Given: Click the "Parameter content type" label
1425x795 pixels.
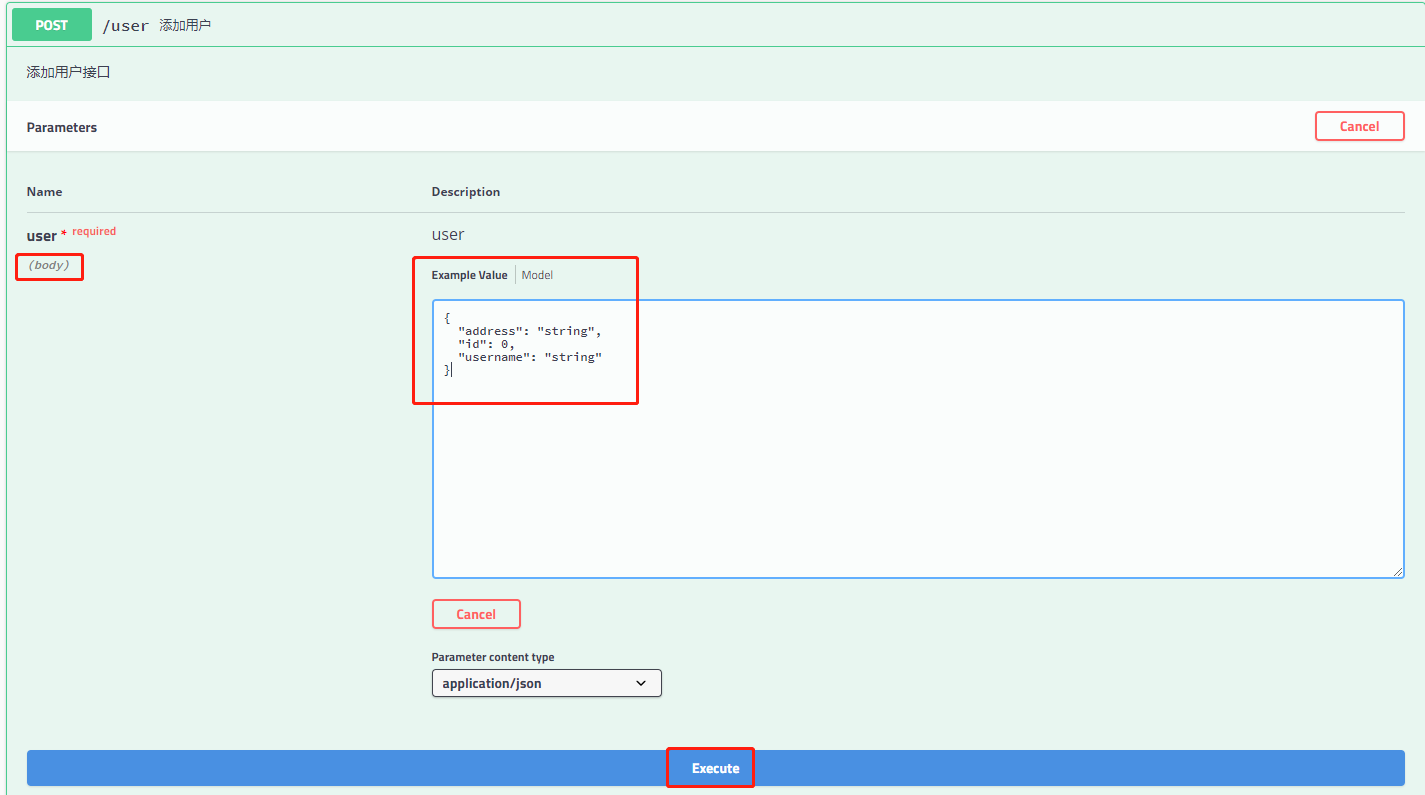Looking at the screenshot, I should coord(493,657).
